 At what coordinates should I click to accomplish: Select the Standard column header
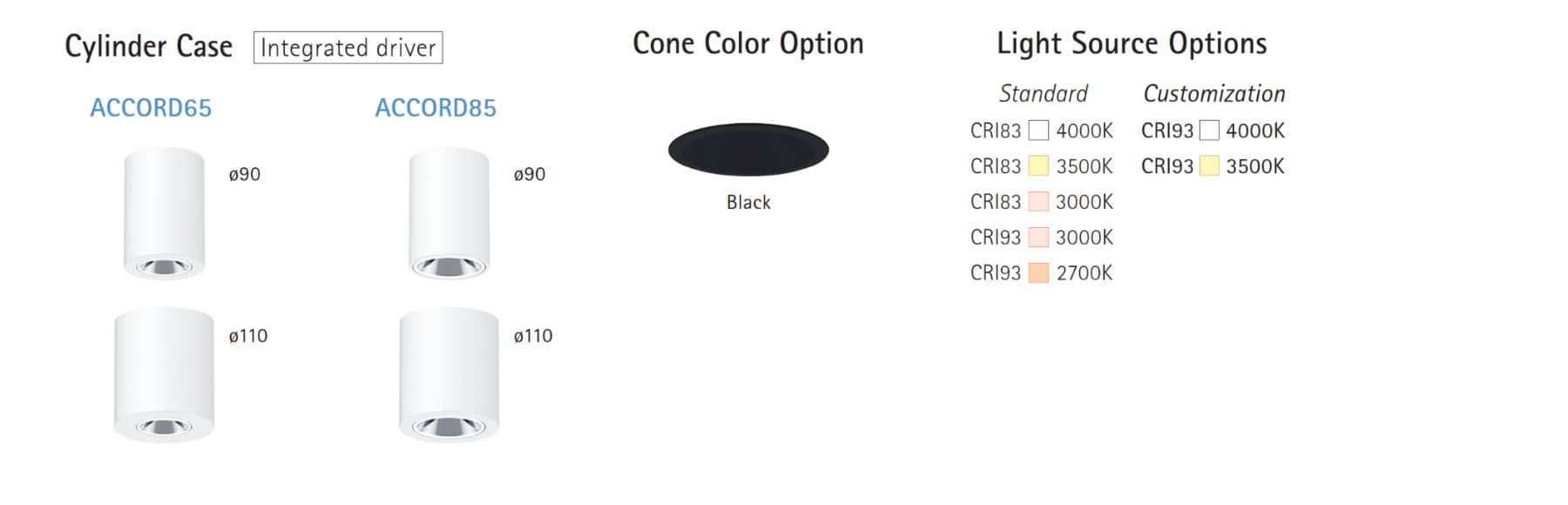[1044, 93]
